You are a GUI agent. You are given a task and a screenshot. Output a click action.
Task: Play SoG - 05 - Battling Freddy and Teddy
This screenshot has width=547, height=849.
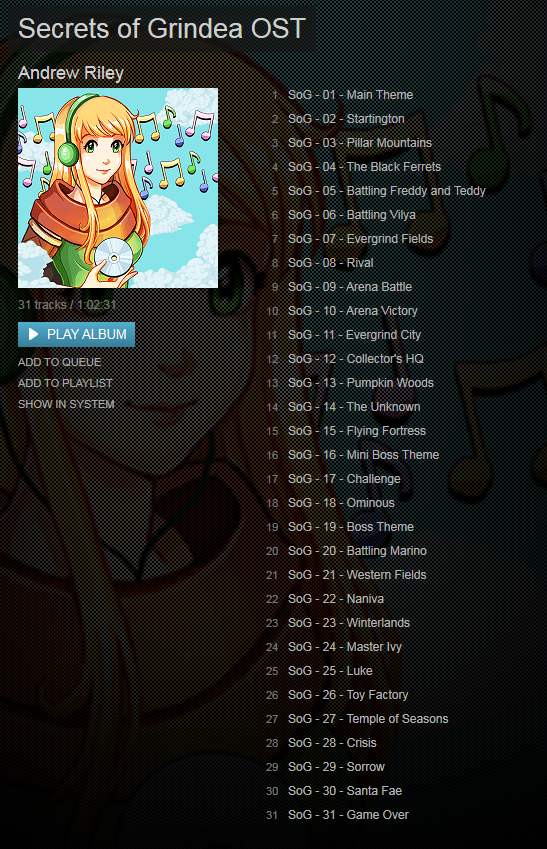pyautogui.click(x=387, y=191)
